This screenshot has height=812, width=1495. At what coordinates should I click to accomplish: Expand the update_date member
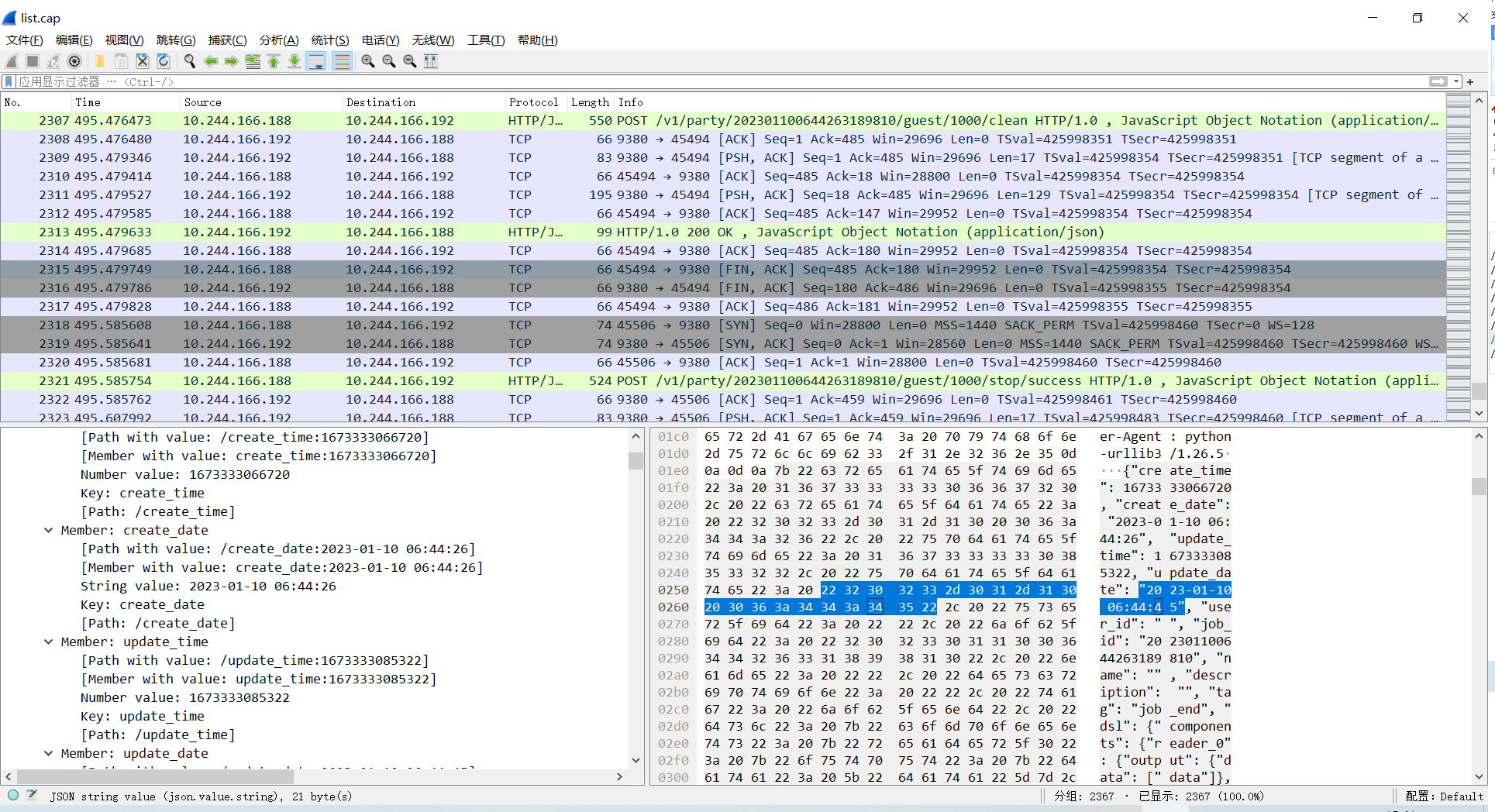point(49,753)
